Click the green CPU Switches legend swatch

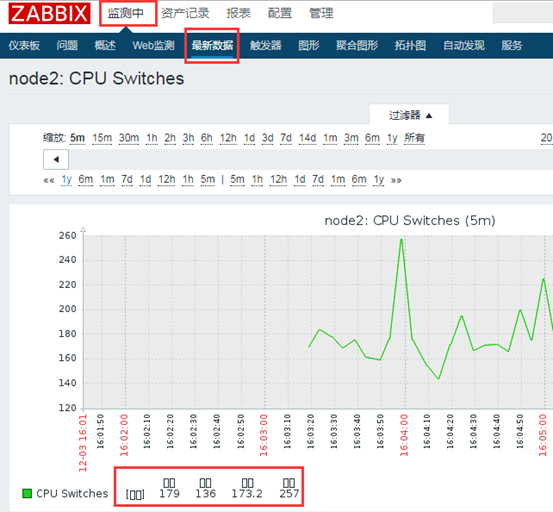27,493
